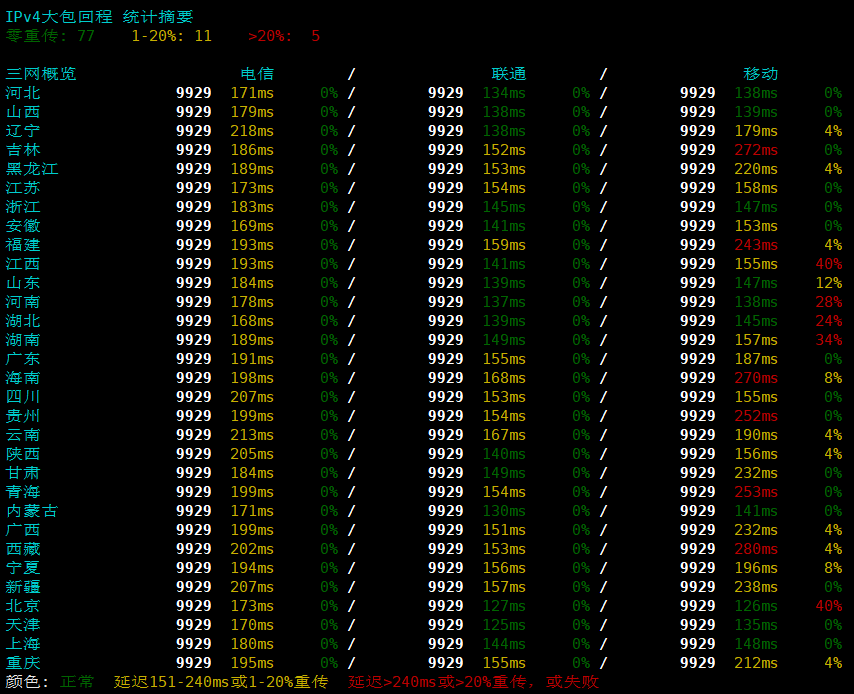Select the 山东 province row label
The height and width of the screenshot is (694, 854).
[23, 283]
